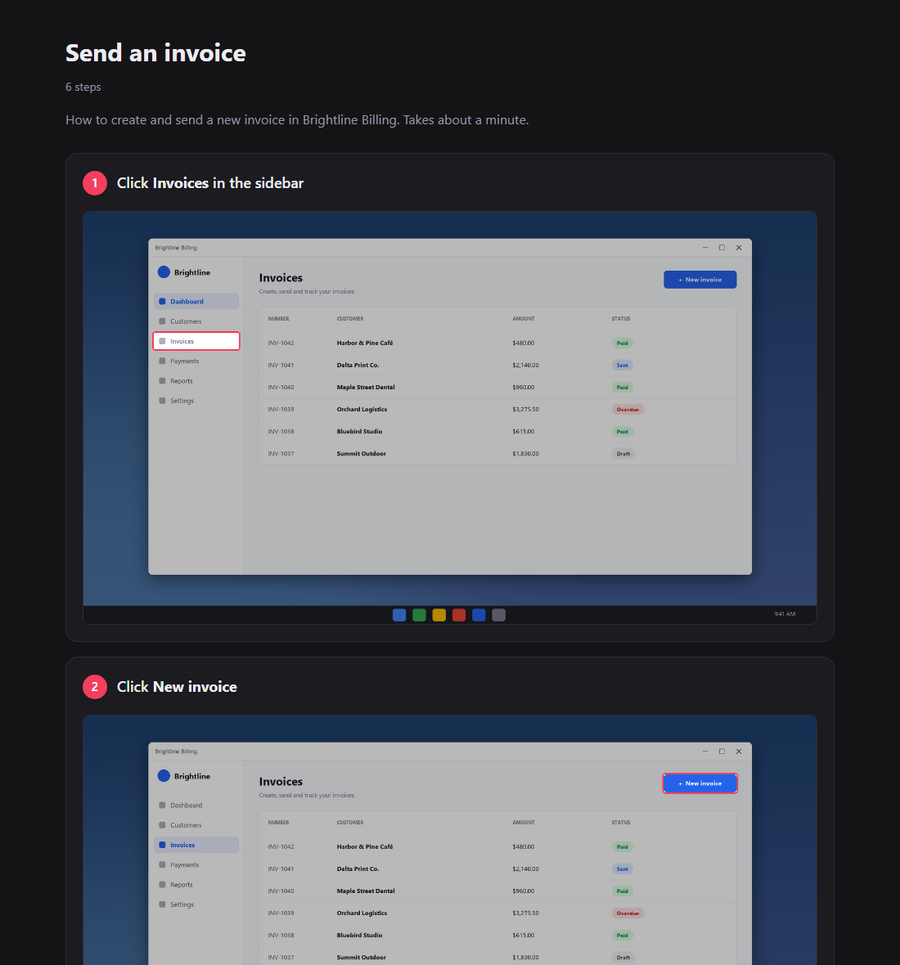Select Reports in step 2 screenshot sidebar
The image size is (900, 965).
click(x=196, y=884)
